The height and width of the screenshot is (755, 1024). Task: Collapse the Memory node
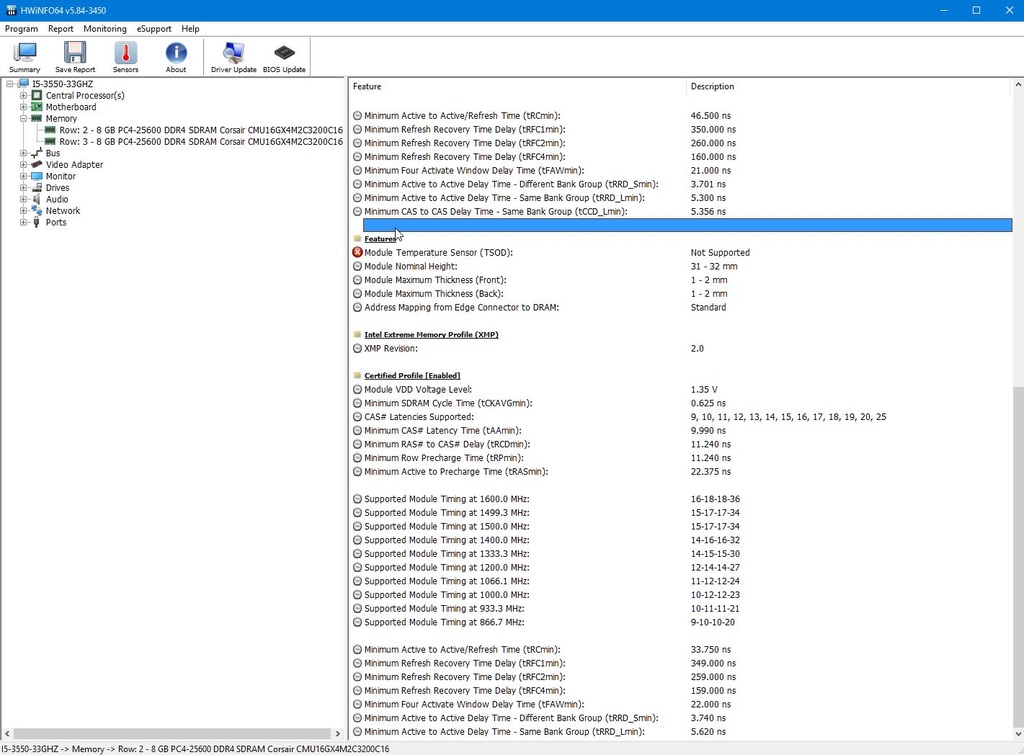tap(24, 118)
